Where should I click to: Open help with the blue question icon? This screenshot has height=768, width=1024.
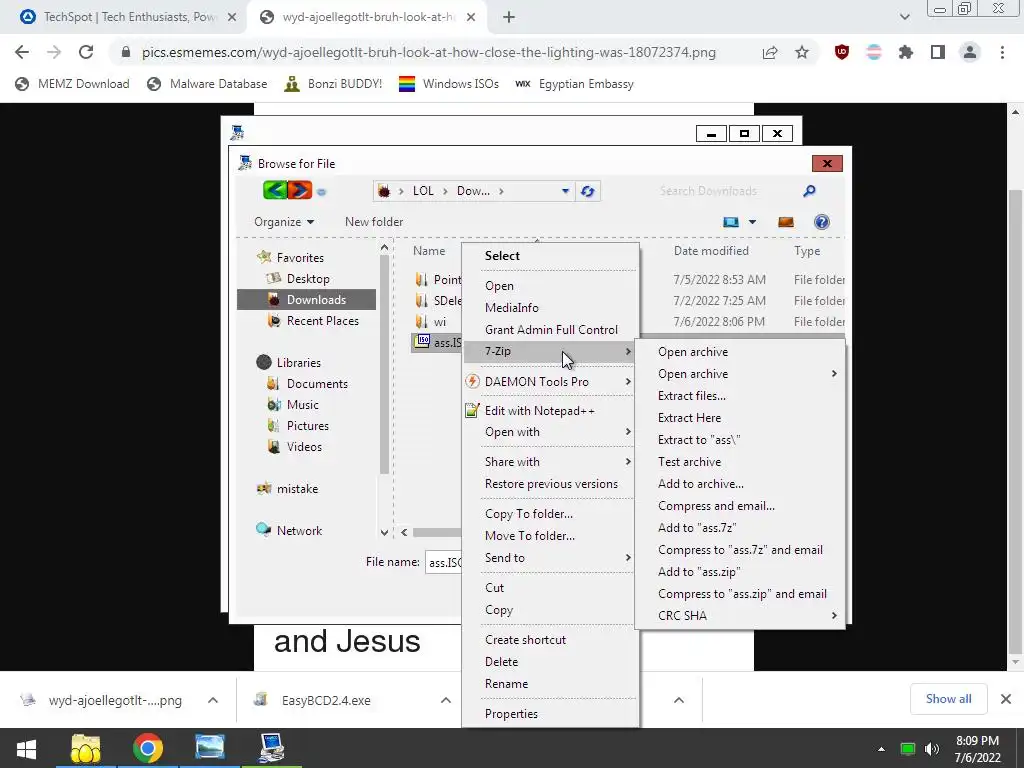822,222
